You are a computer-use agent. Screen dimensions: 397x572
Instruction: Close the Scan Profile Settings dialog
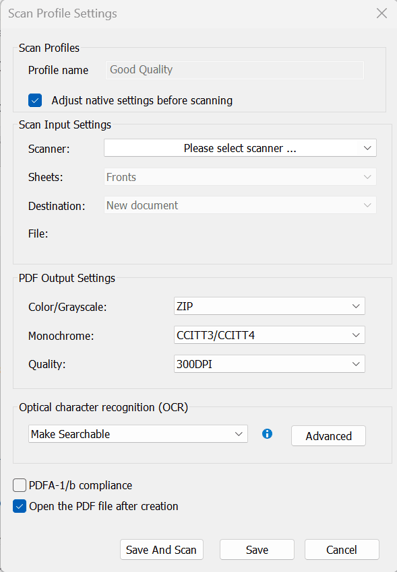point(382,13)
